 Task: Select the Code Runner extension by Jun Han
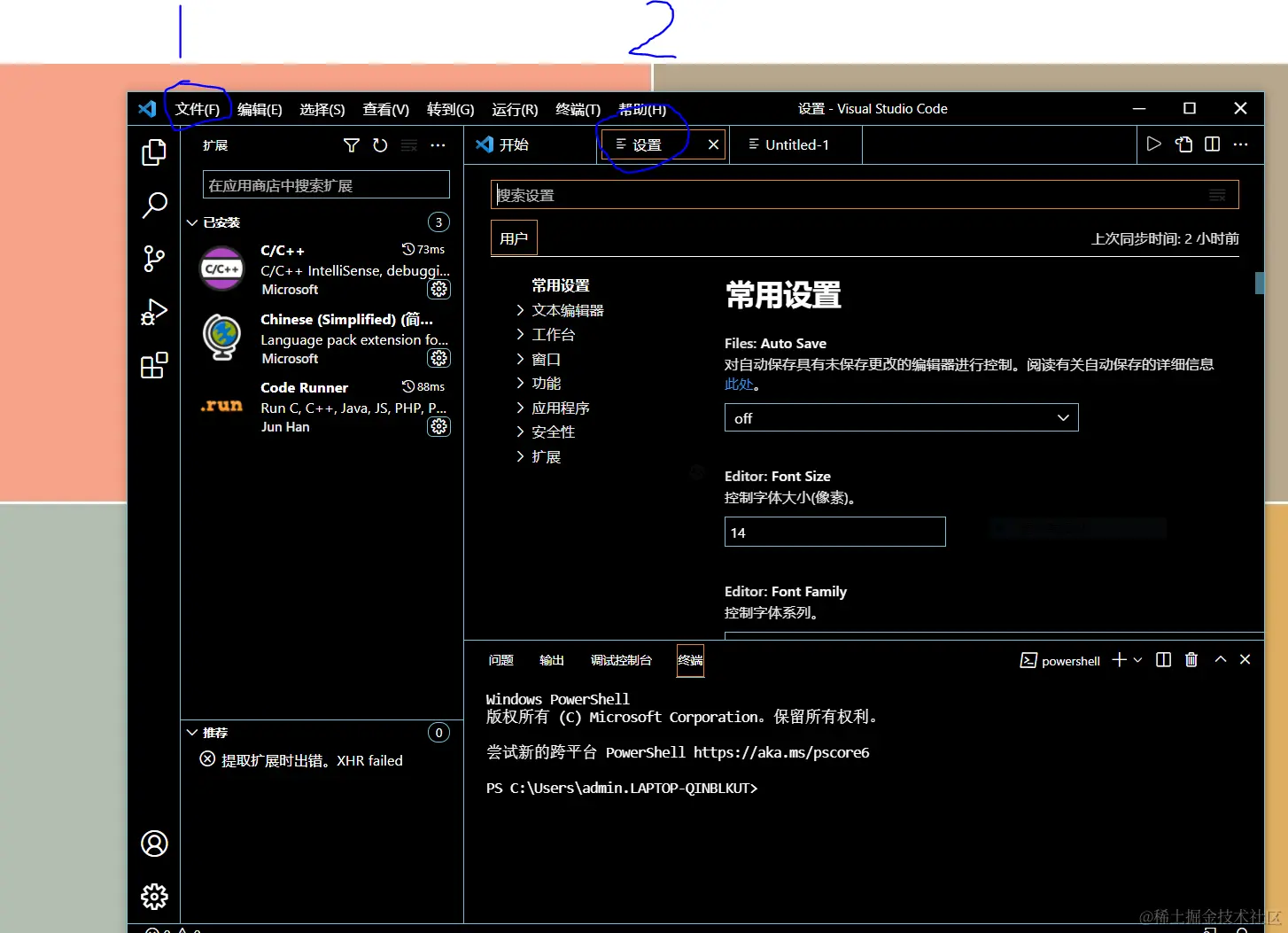coord(322,407)
